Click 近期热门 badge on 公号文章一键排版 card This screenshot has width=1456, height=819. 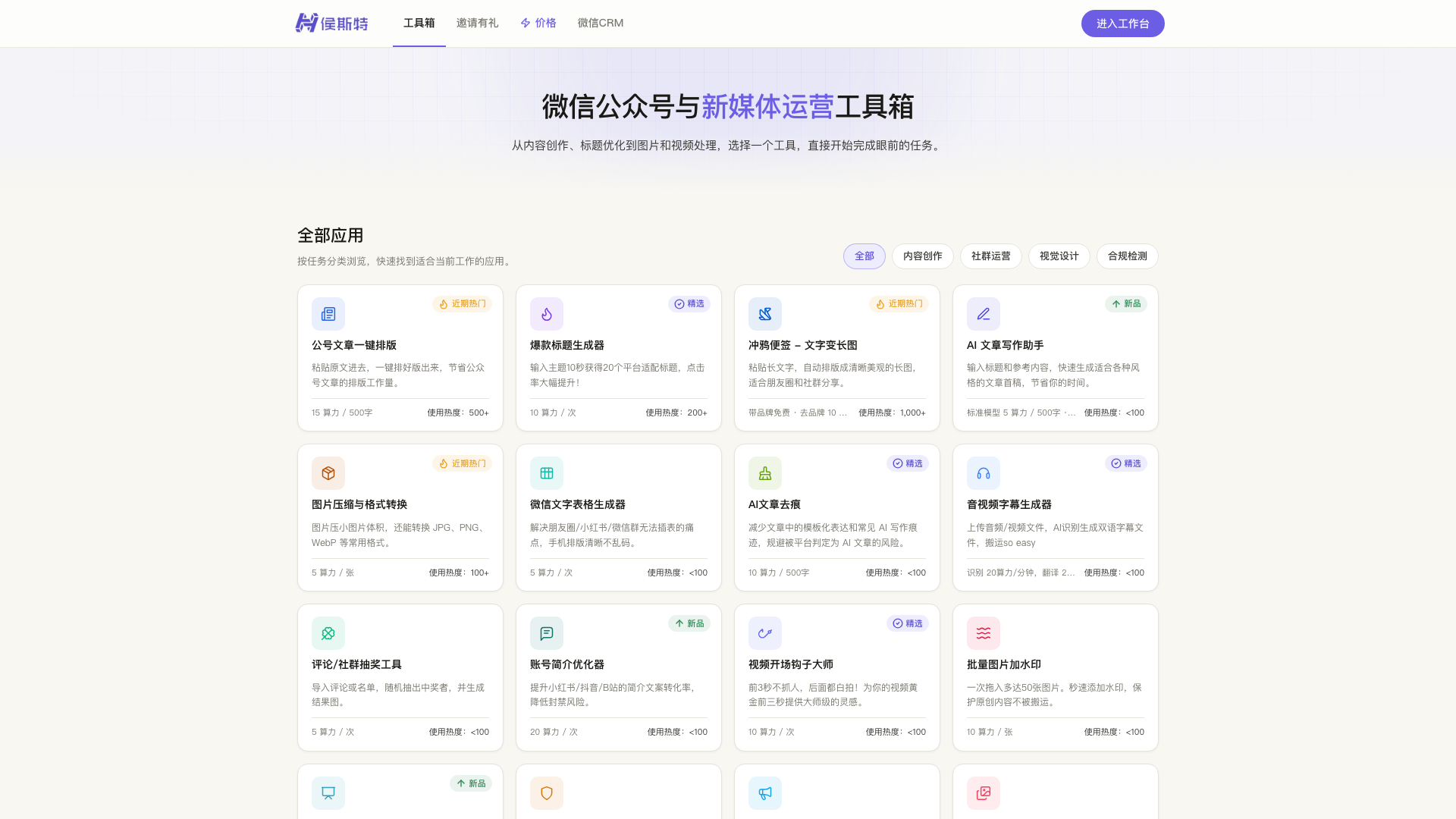click(x=462, y=304)
